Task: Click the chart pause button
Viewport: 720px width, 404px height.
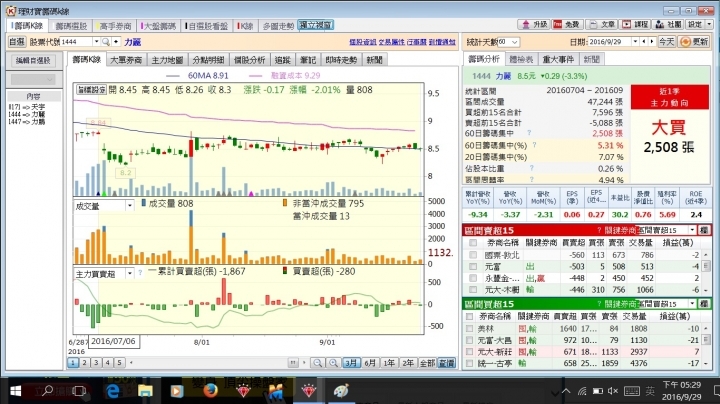Action: click(x=293, y=363)
